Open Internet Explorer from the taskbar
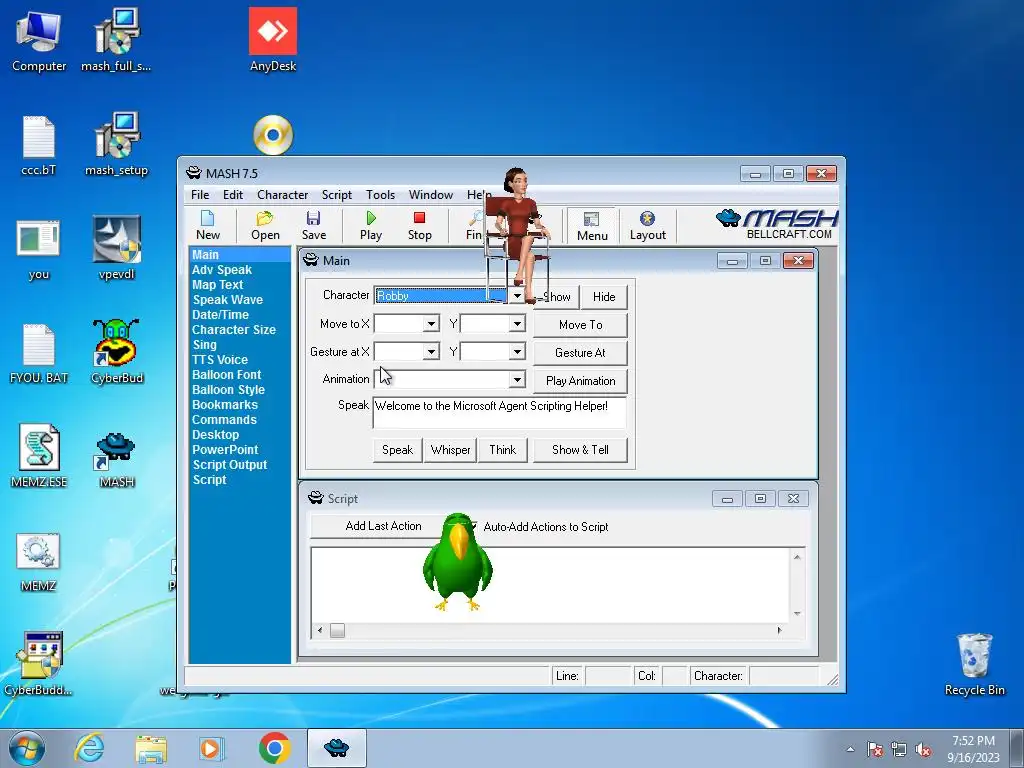The image size is (1024, 768). click(x=89, y=748)
